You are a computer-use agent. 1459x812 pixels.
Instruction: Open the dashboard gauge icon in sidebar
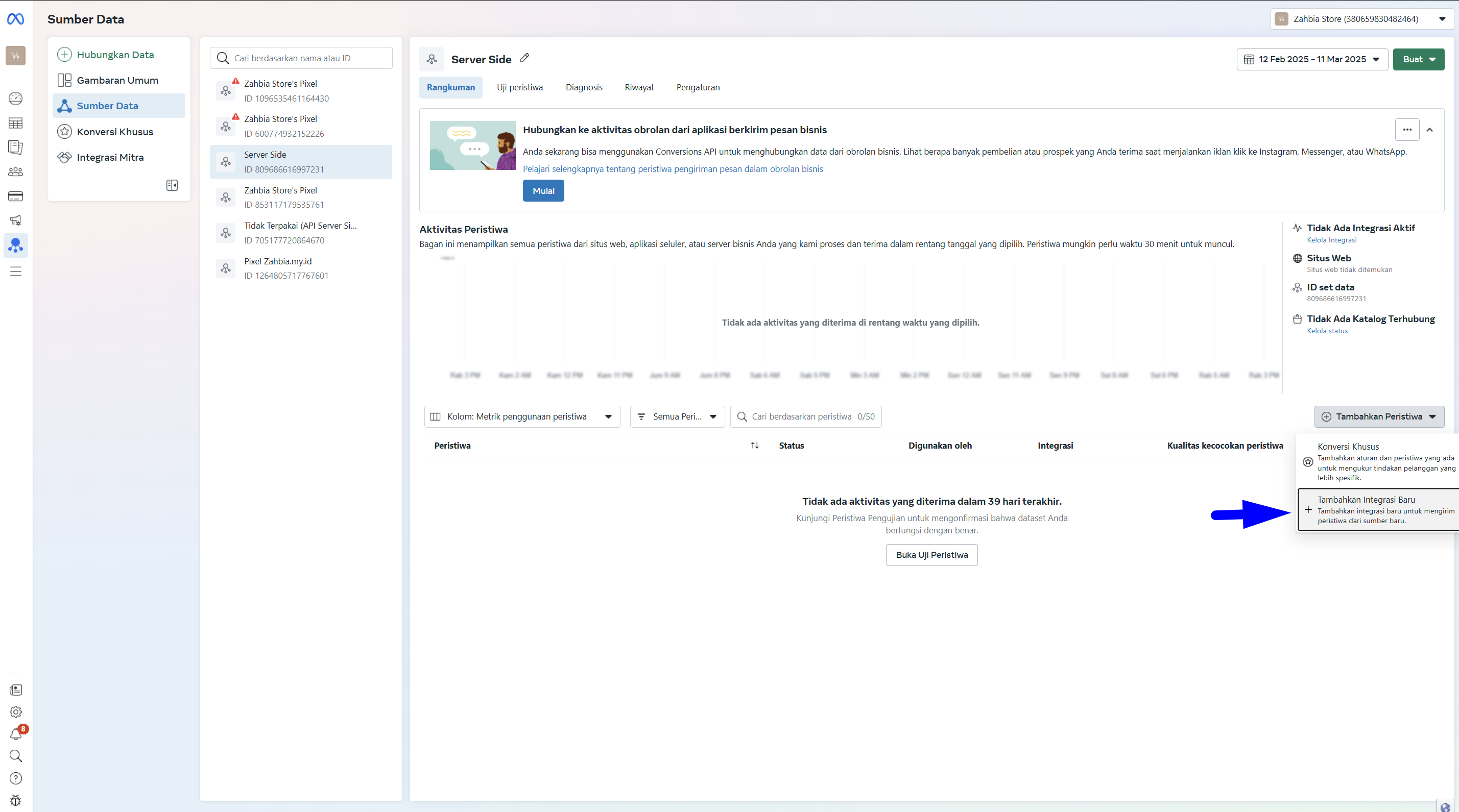coord(15,99)
